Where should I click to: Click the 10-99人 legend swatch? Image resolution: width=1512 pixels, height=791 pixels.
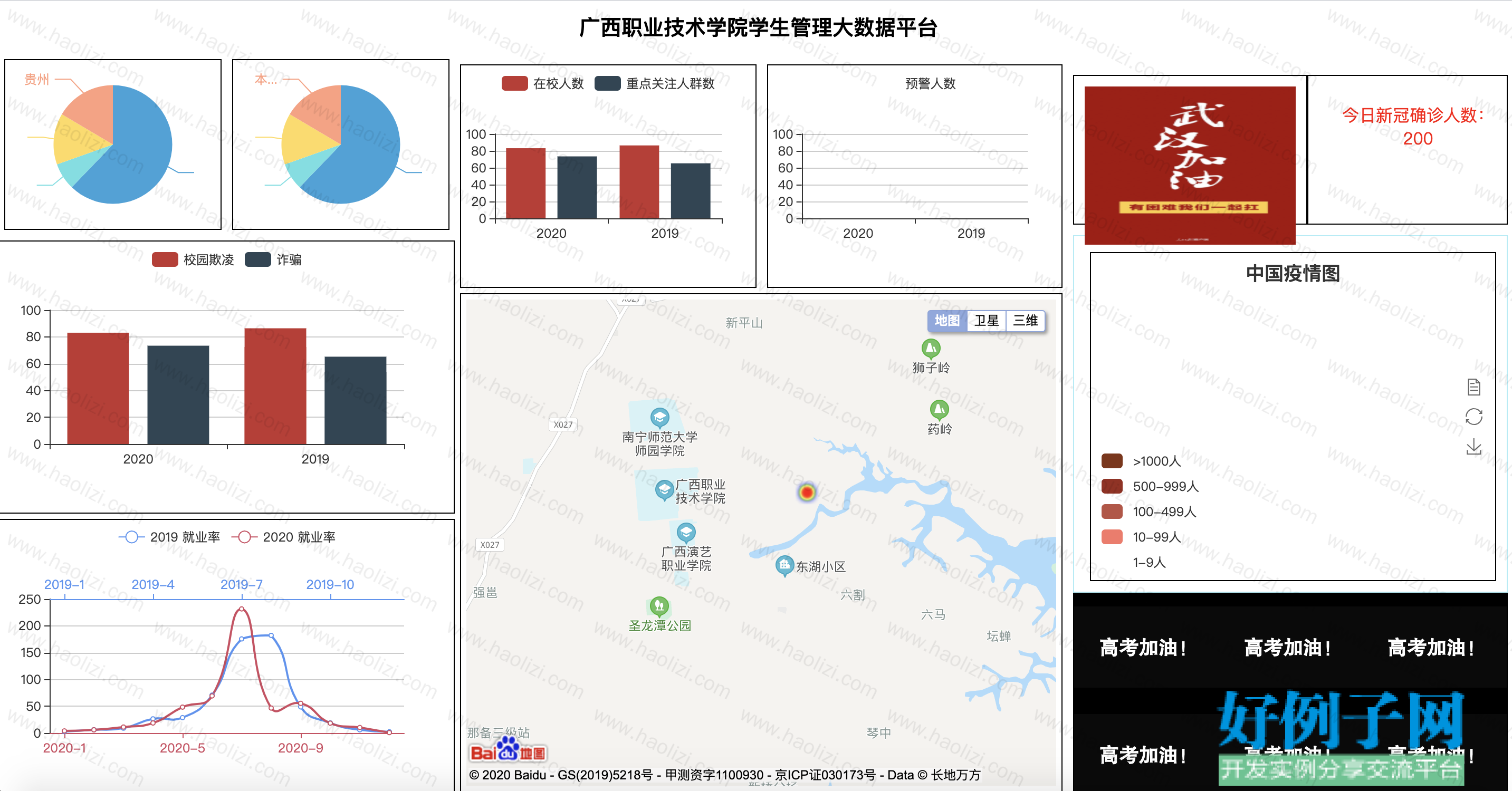click(x=1112, y=537)
